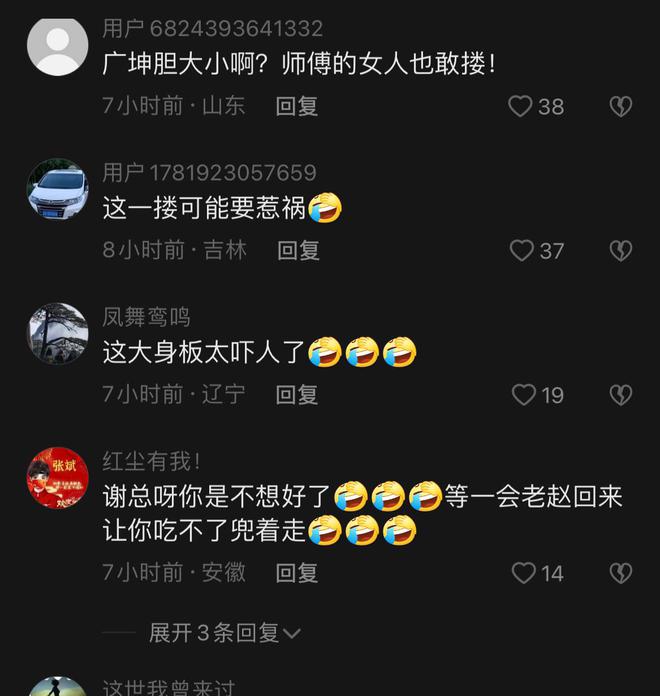Tap 回复 under 红尘有我's comment
Viewport: 660px width, 696px height.
(x=296, y=573)
